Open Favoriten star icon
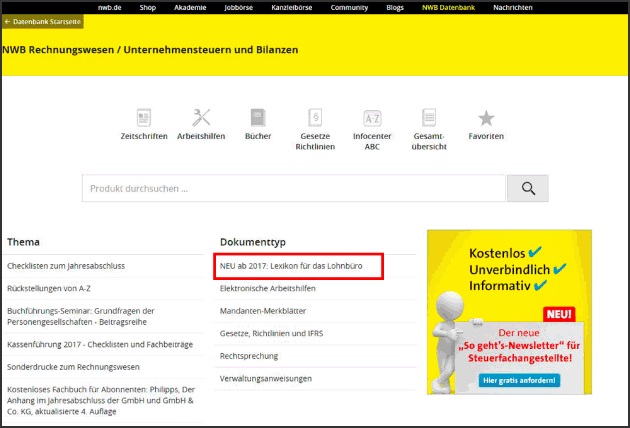630x428 pixels. pyautogui.click(x=486, y=118)
